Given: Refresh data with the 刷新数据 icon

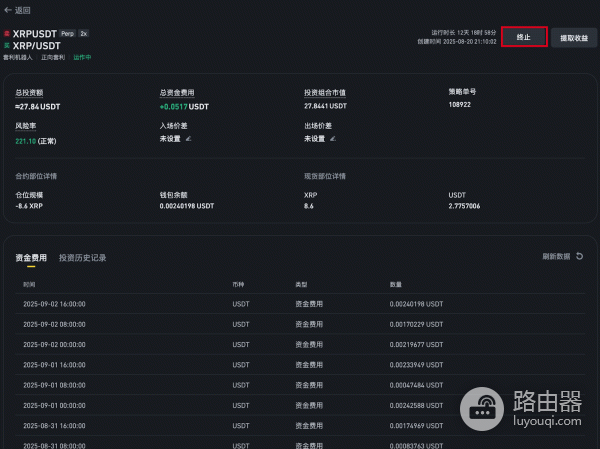Looking at the screenshot, I should 579,256.
